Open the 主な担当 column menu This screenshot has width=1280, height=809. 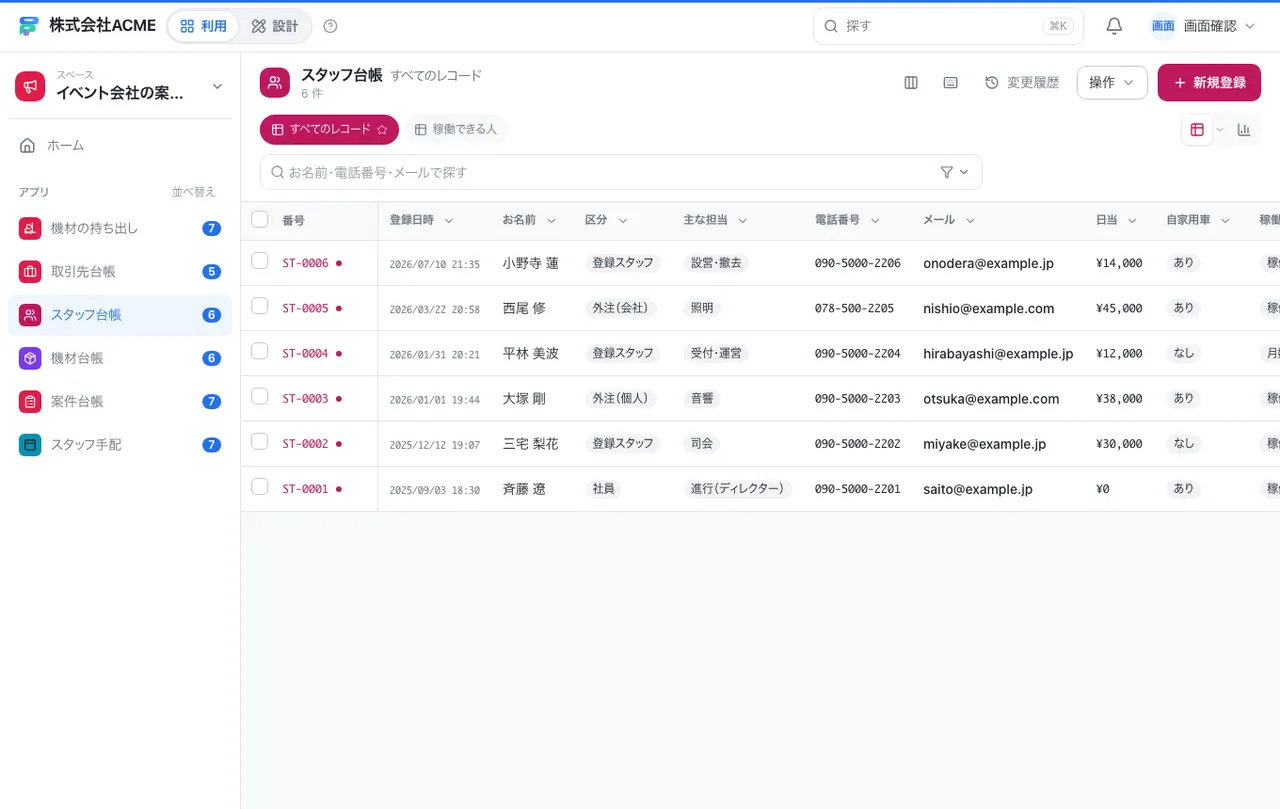743,221
